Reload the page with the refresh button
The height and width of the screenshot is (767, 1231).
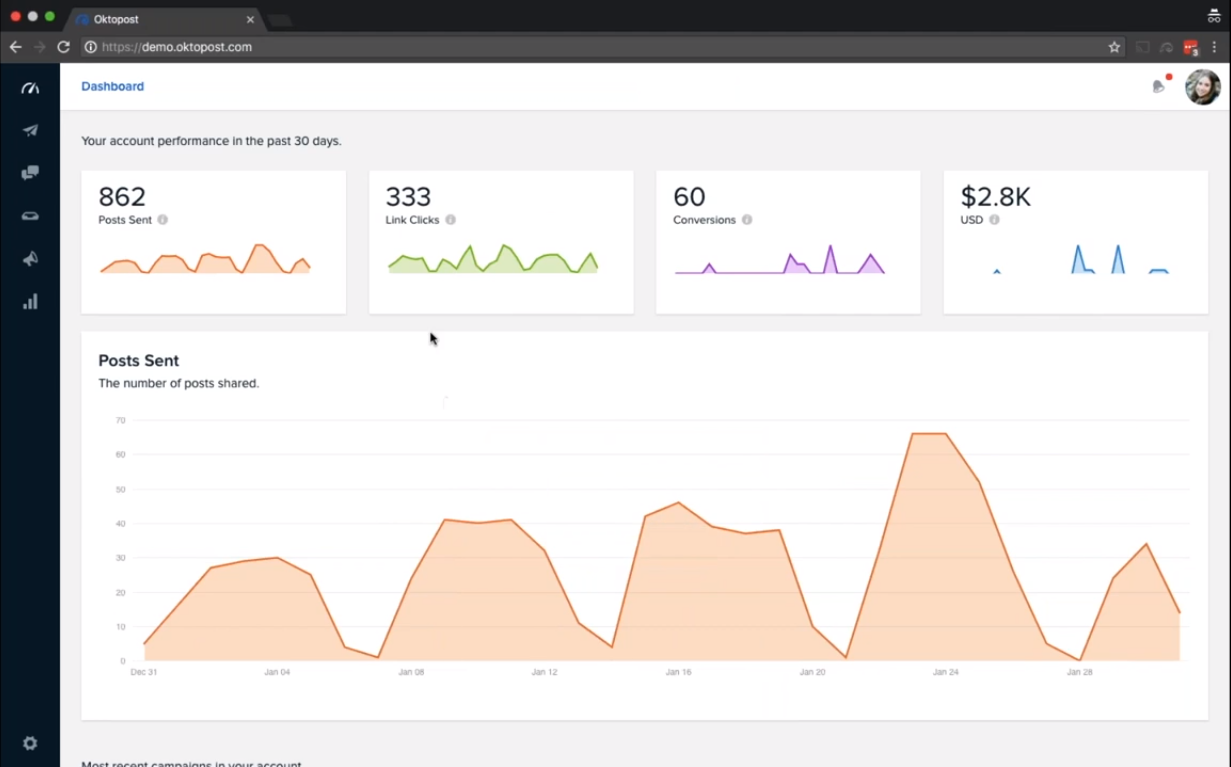tap(63, 47)
